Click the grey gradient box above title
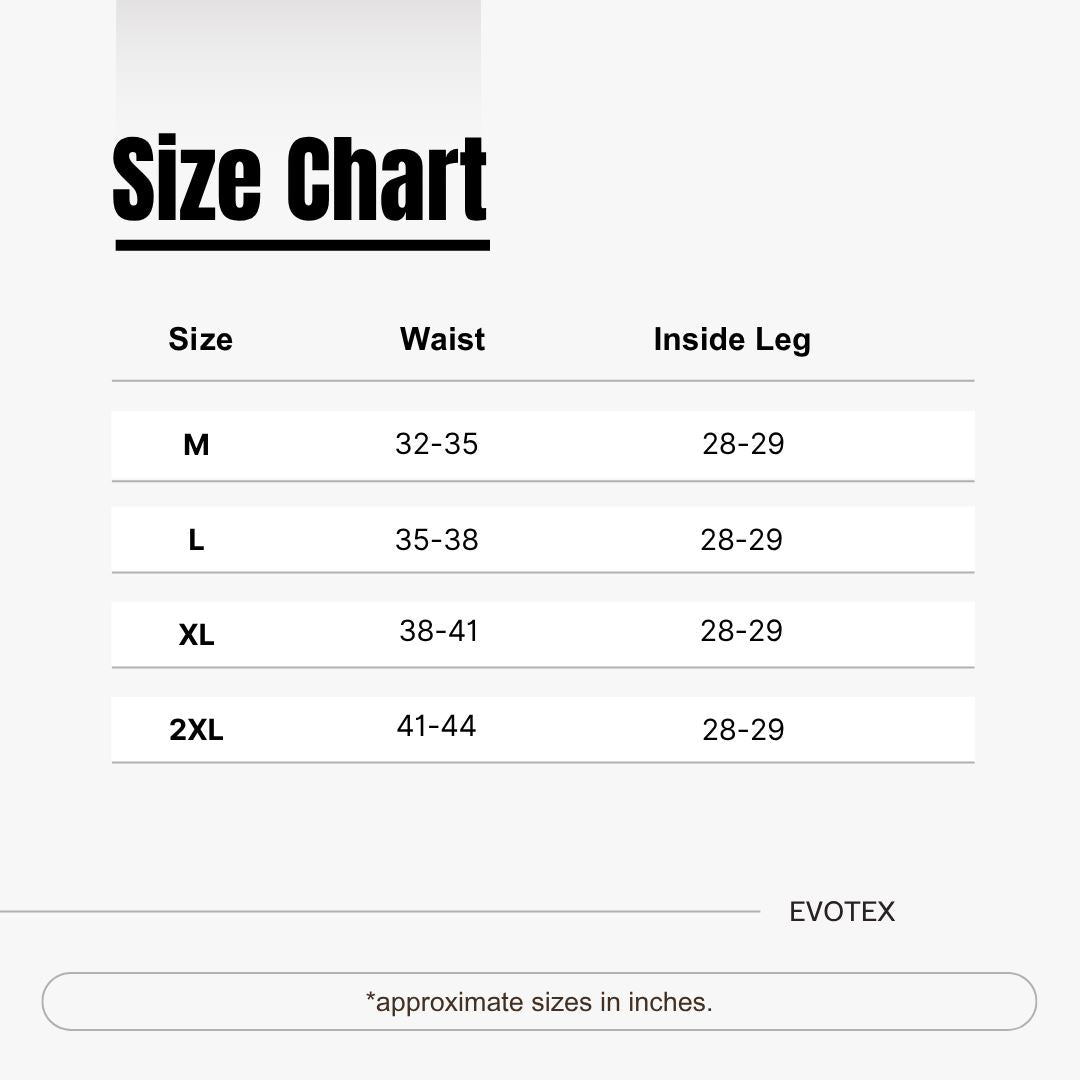Viewport: 1080px width, 1080px height. coord(298,65)
